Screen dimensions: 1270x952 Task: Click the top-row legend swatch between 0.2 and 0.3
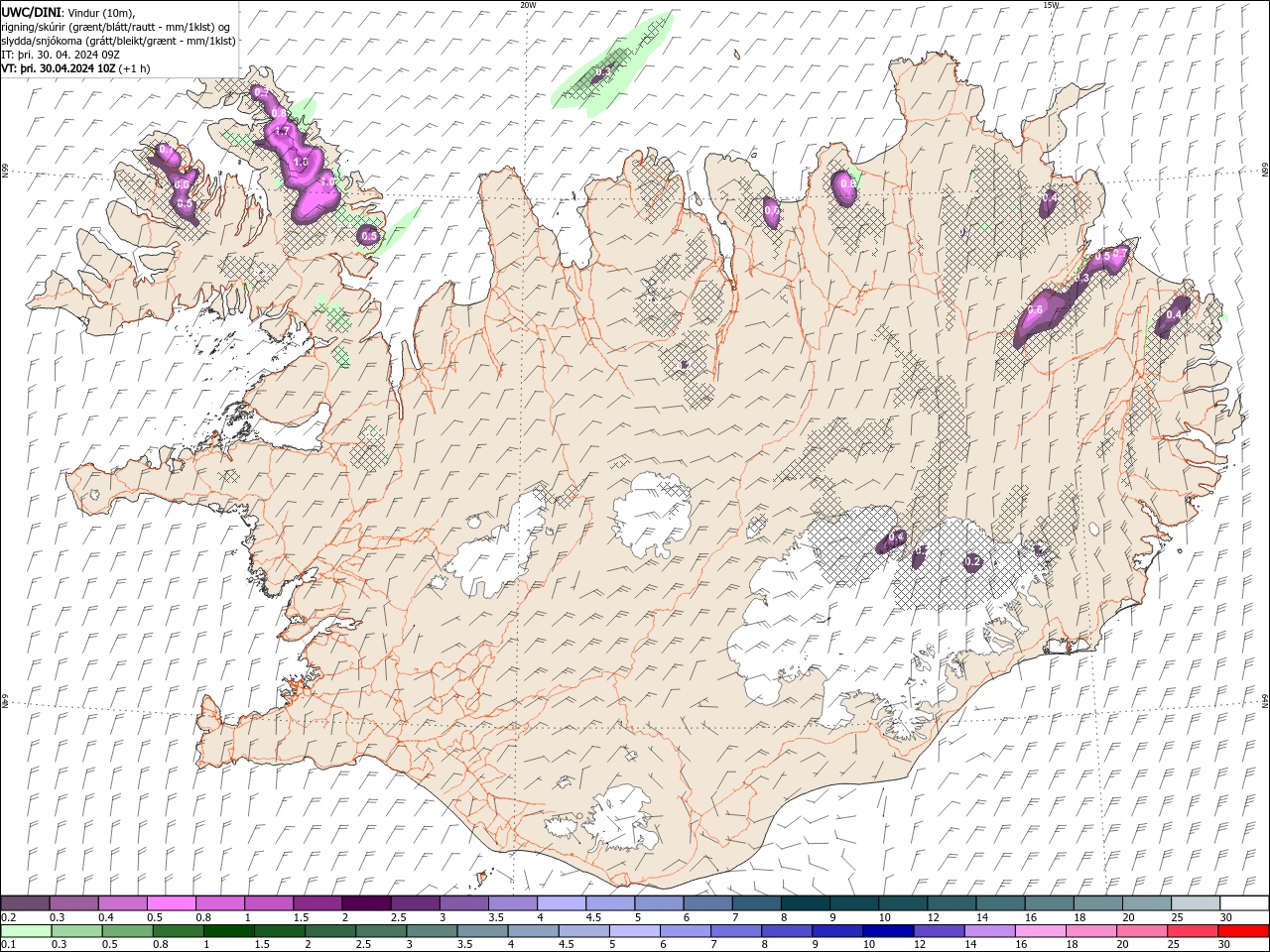pos(26,903)
